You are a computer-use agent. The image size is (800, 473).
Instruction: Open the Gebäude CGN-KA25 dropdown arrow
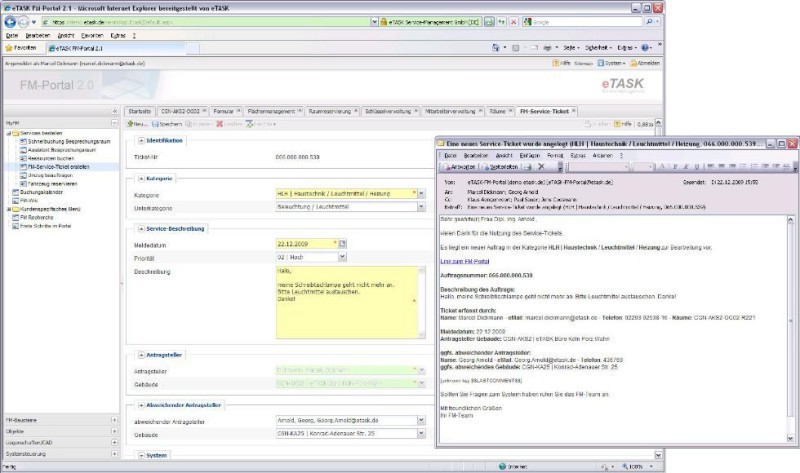point(421,433)
